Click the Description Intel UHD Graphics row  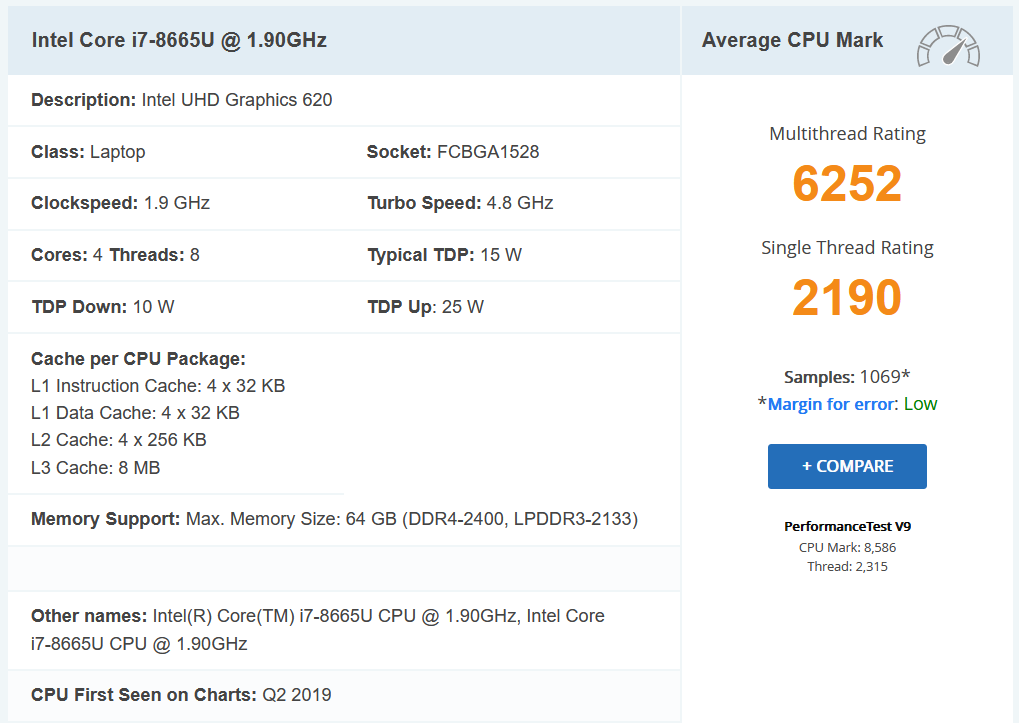tap(182, 100)
